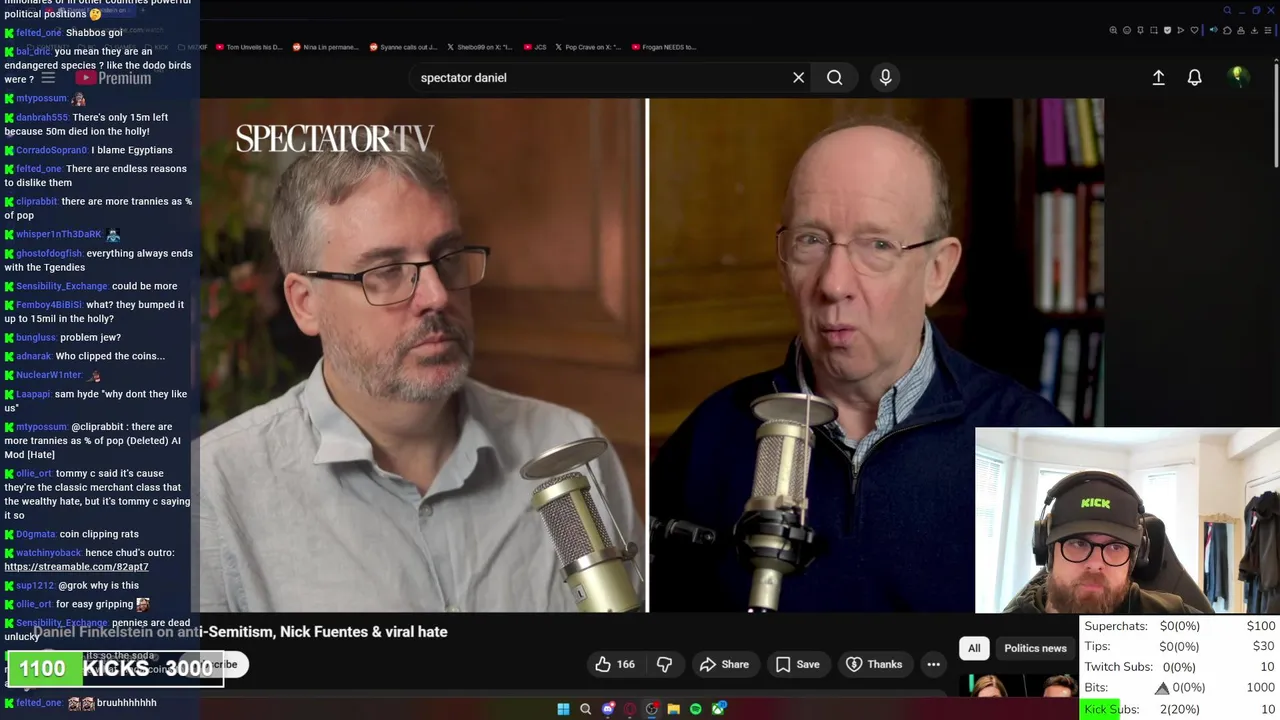Bookmark page with heart toolbar icon
This screenshot has width=1280, height=720.
[1194, 30]
